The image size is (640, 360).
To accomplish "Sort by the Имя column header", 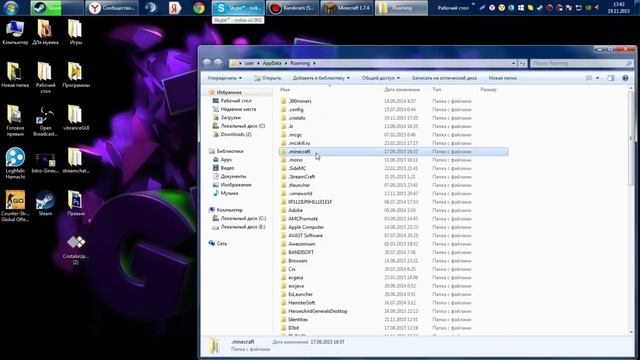I will coord(285,89).
